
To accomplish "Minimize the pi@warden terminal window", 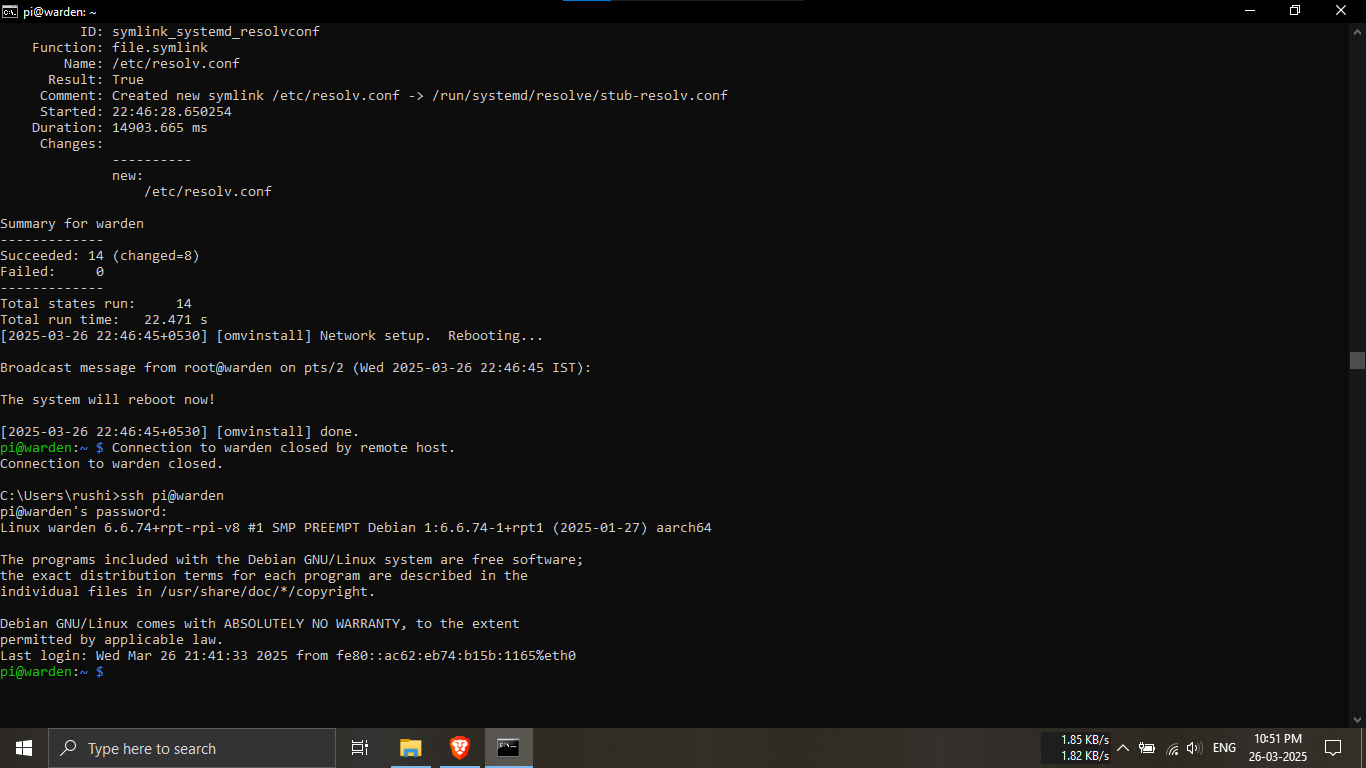I will [x=1249, y=11].
